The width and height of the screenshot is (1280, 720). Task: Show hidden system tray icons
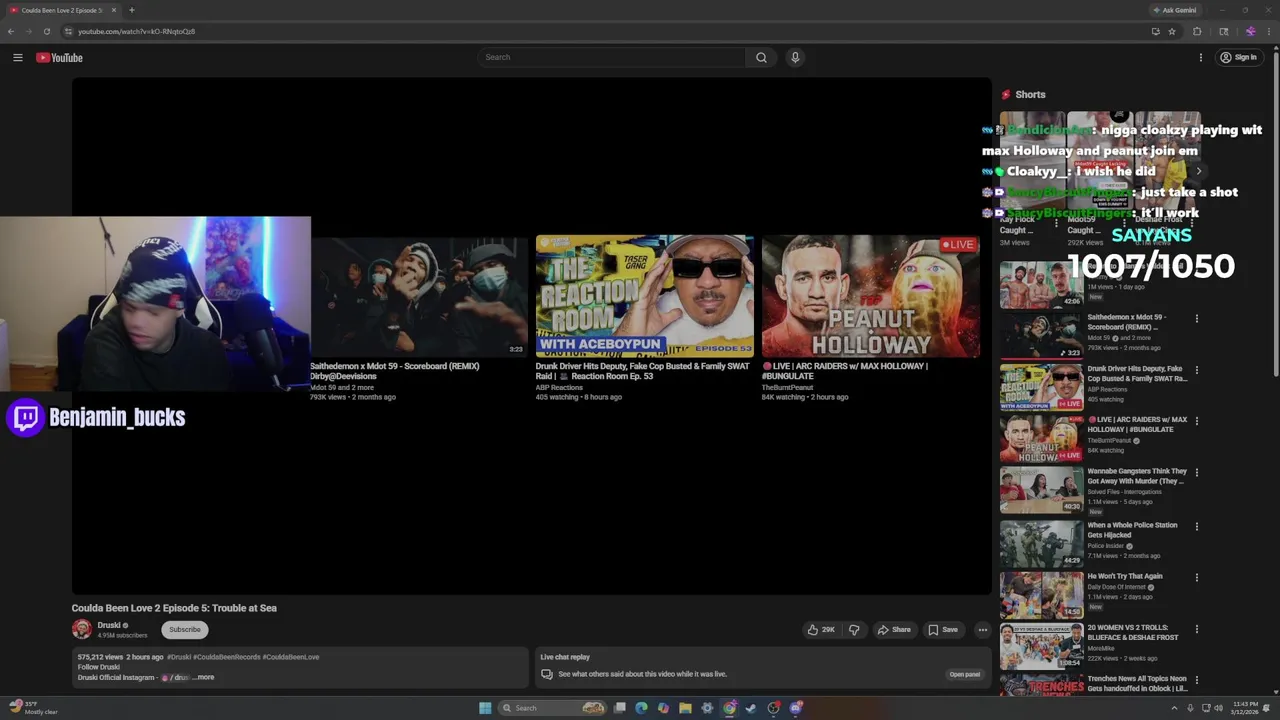pyautogui.click(x=1175, y=708)
